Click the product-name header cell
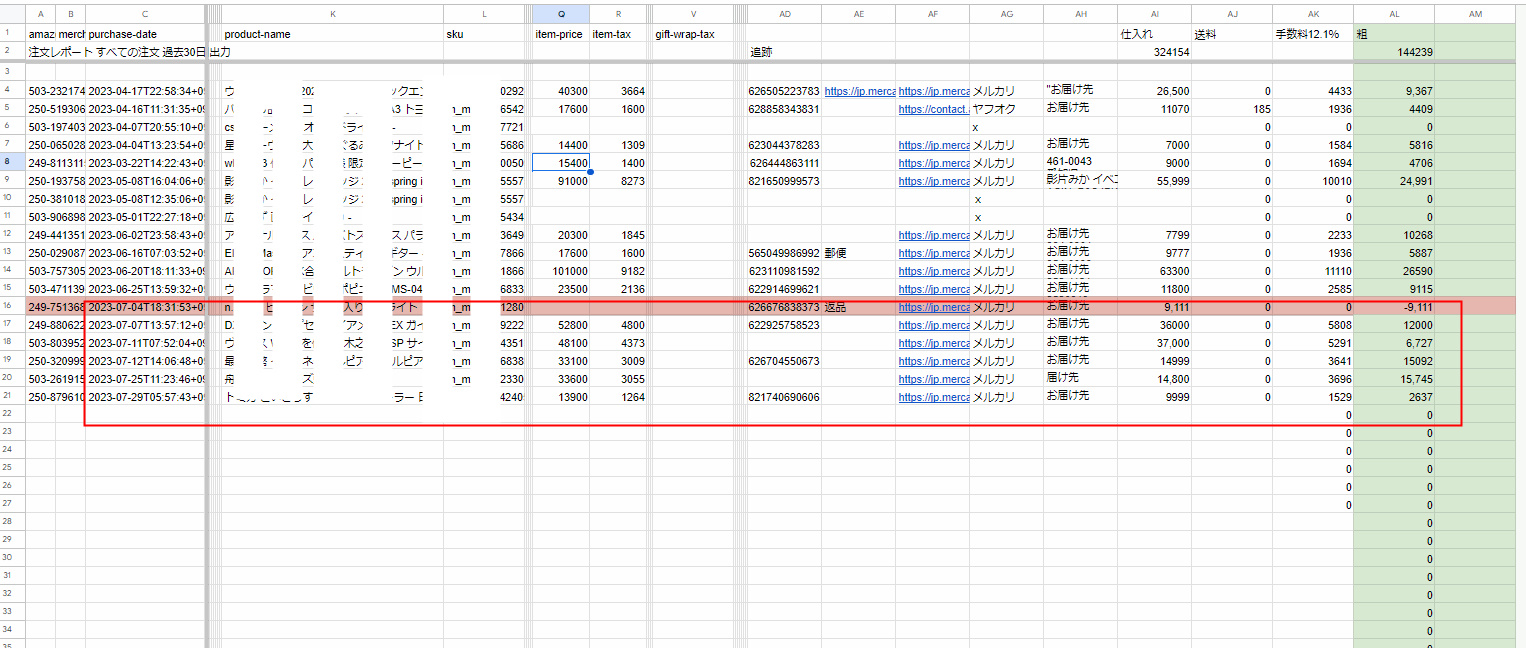The image size is (1526, 648). click(332, 34)
